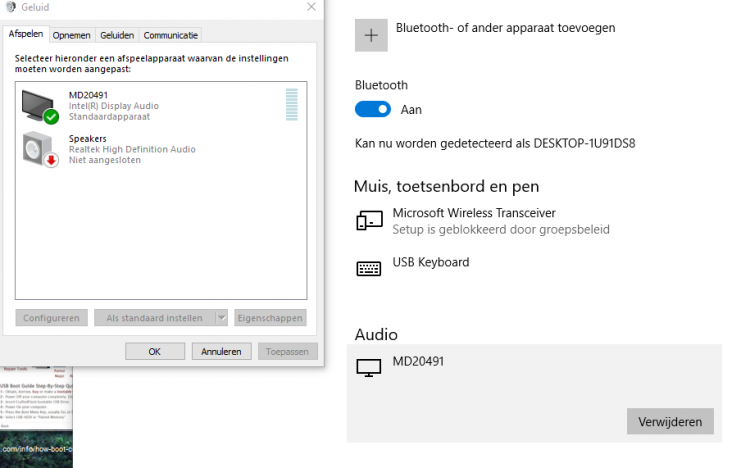This screenshot has width=750, height=468.
Task: Click the plus icon to add Bluetooth device
Action: click(x=371, y=35)
